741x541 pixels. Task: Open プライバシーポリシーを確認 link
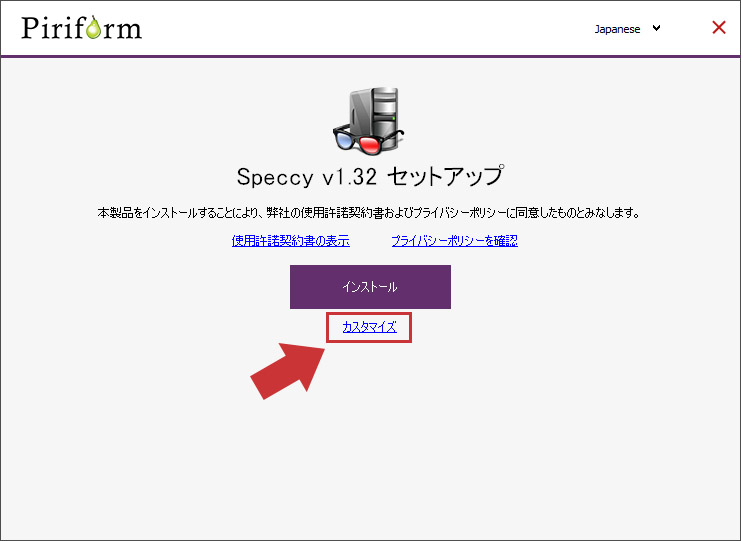[455, 241]
